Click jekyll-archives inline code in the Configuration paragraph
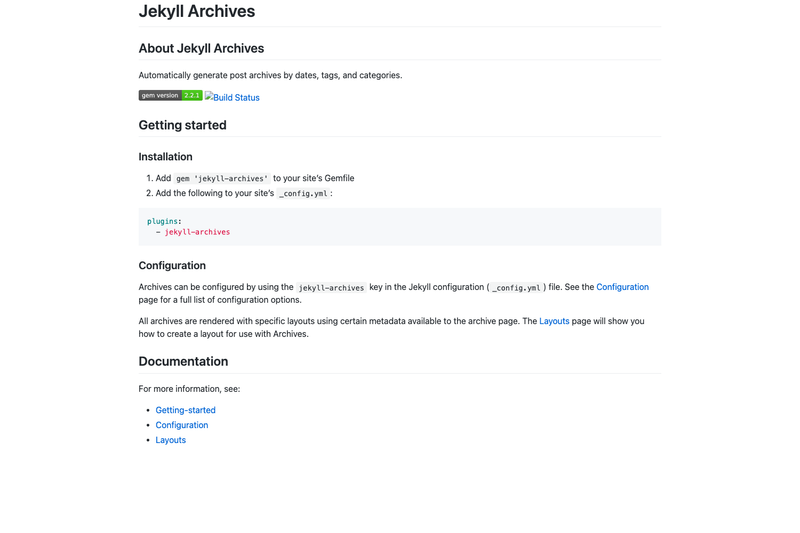Viewport: 800px width, 533px height. coord(331,288)
